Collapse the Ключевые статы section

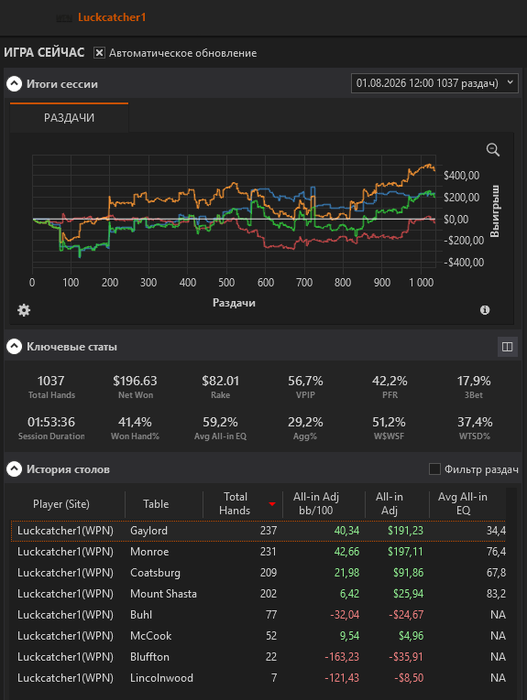click(x=14, y=346)
